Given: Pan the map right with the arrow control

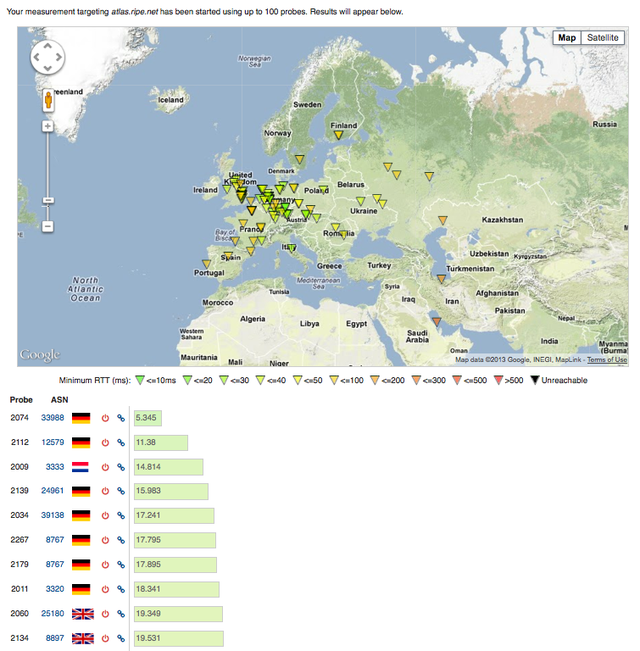Looking at the screenshot, I should pyautogui.click(x=59, y=57).
